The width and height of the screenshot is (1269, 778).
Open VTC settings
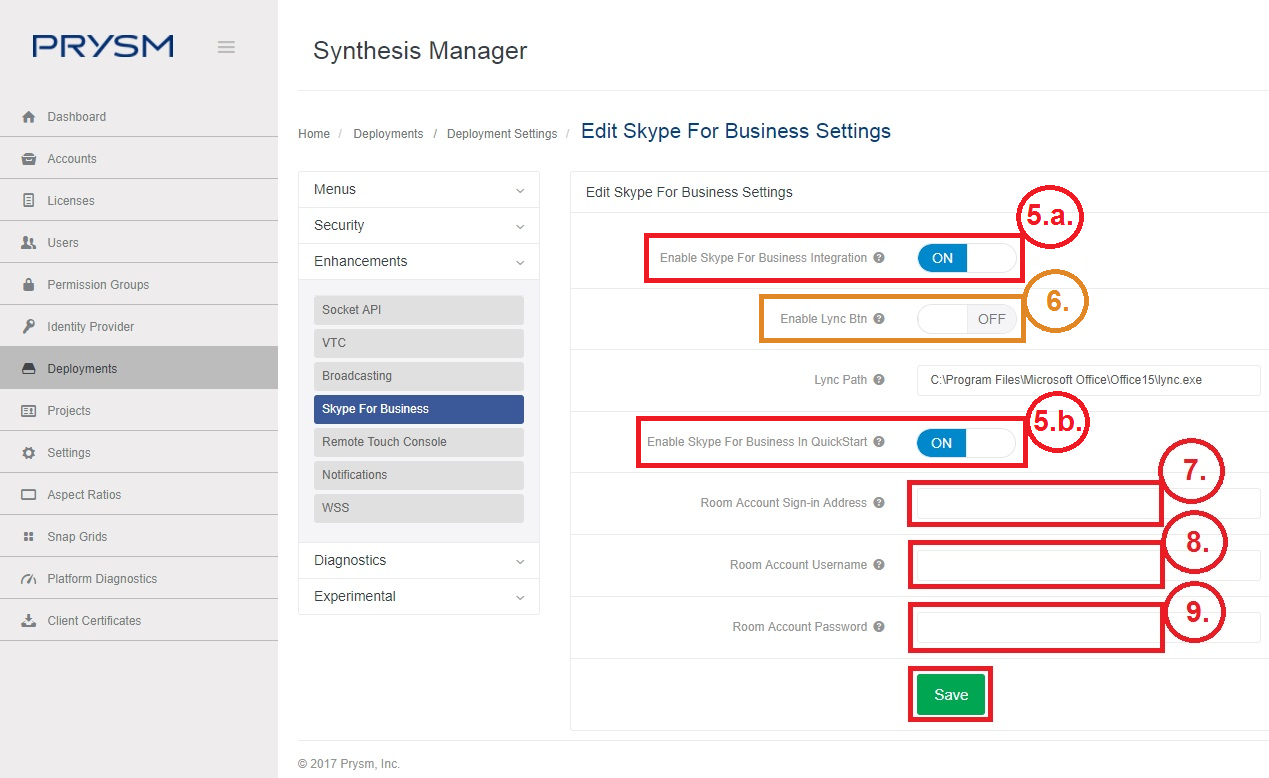click(x=419, y=343)
